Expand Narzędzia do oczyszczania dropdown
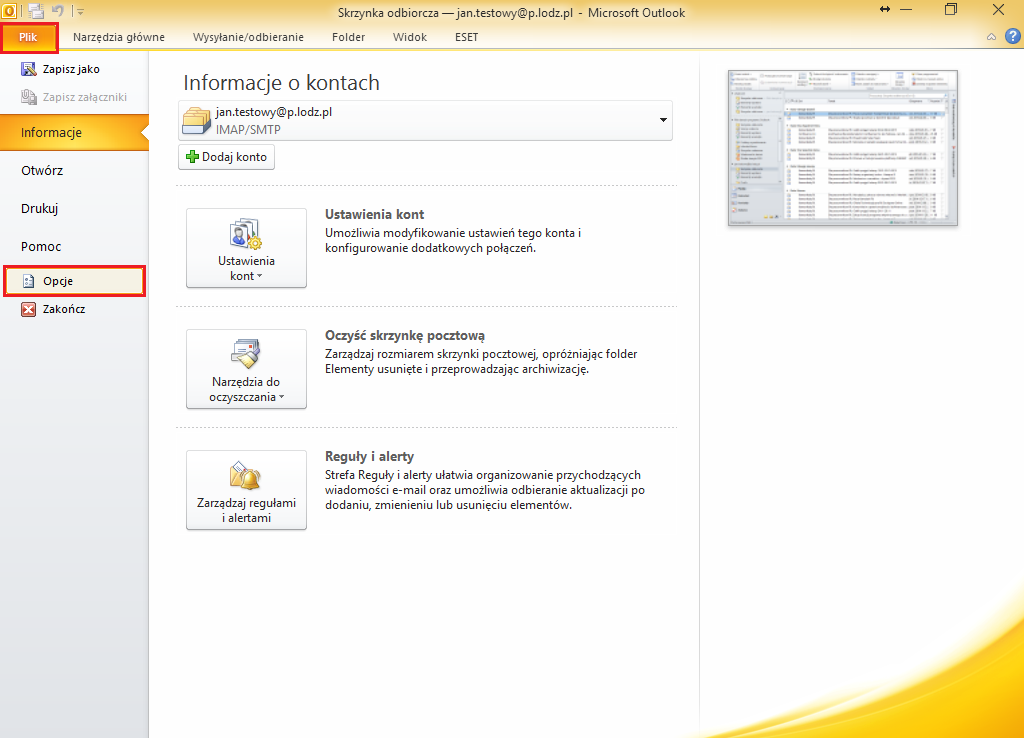Viewport: 1024px width, 738px height. click(x=246, y=369)
